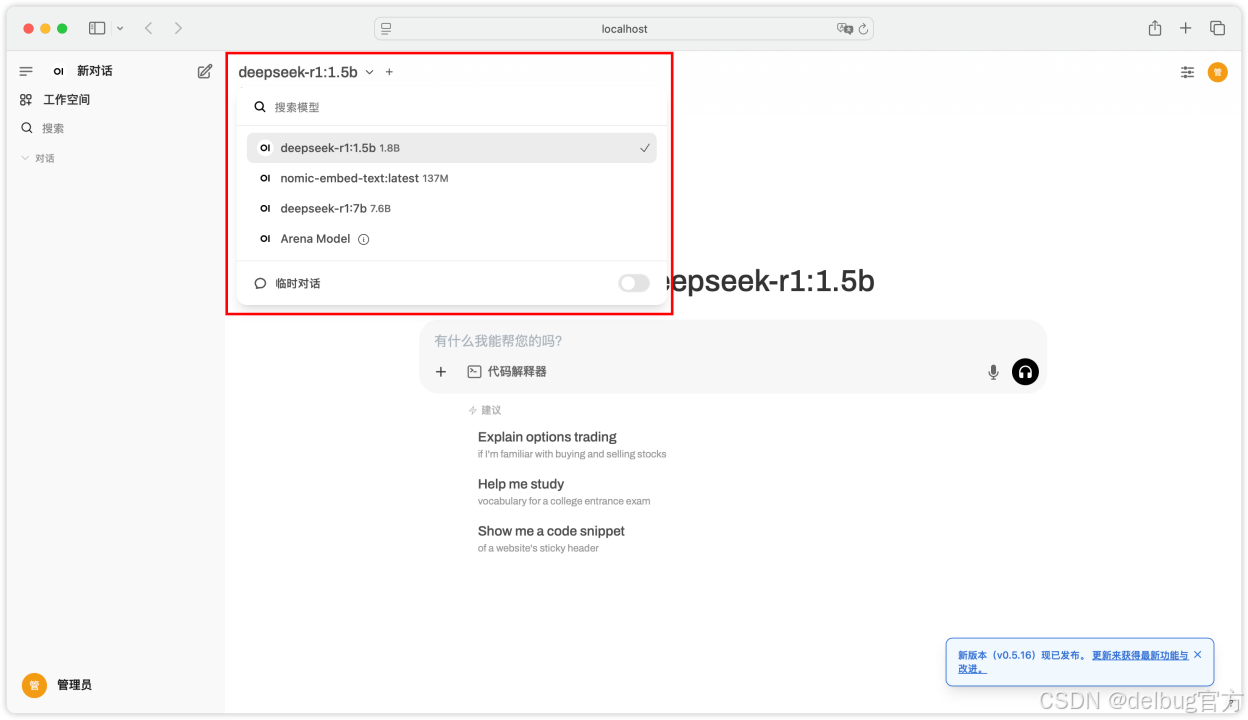Viewport: 1248px width, 720px height.
Task: Go back with browser back arrow
Action: point(148,28)
